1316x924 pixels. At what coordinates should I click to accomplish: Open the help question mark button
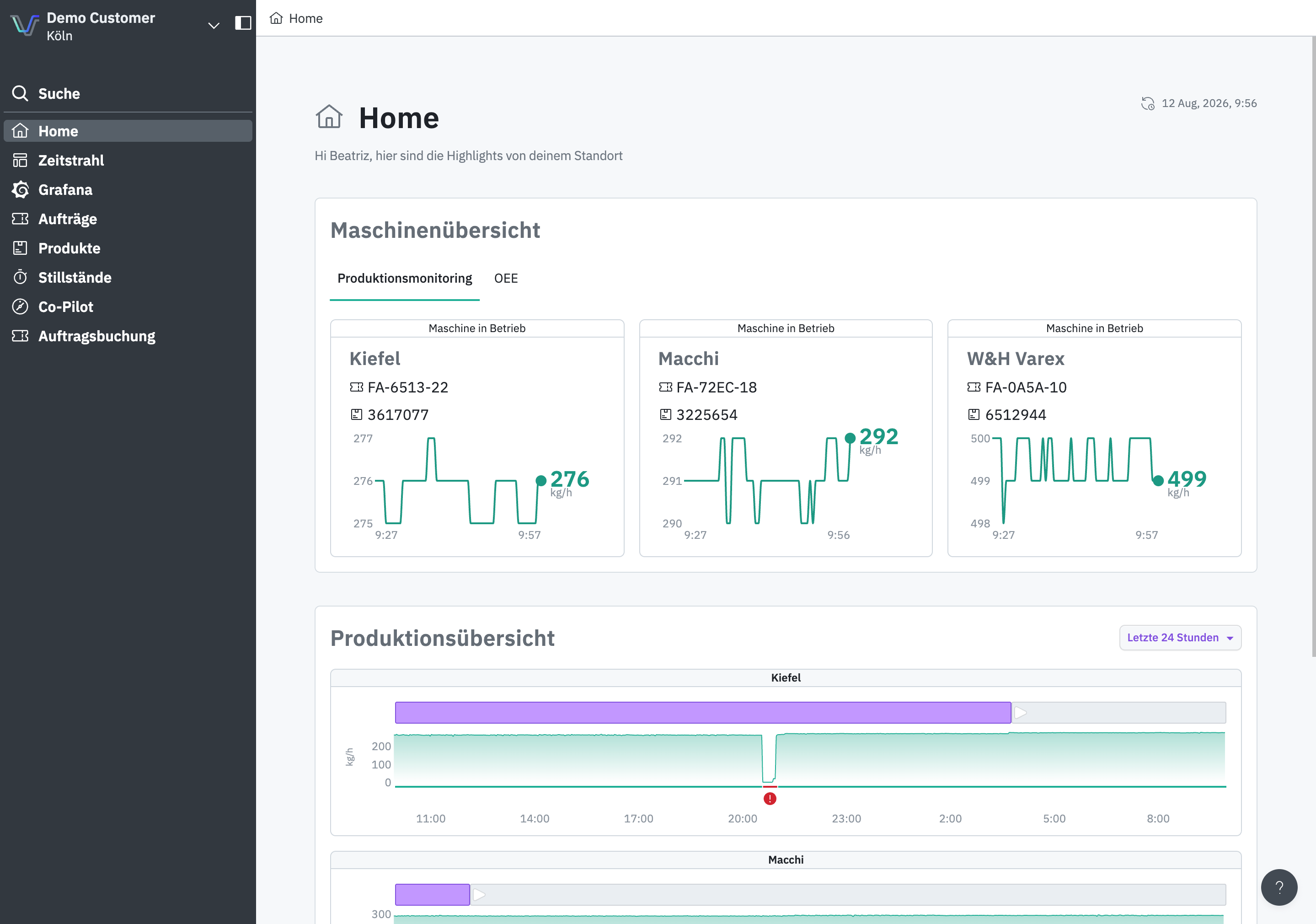(1279, 887)
